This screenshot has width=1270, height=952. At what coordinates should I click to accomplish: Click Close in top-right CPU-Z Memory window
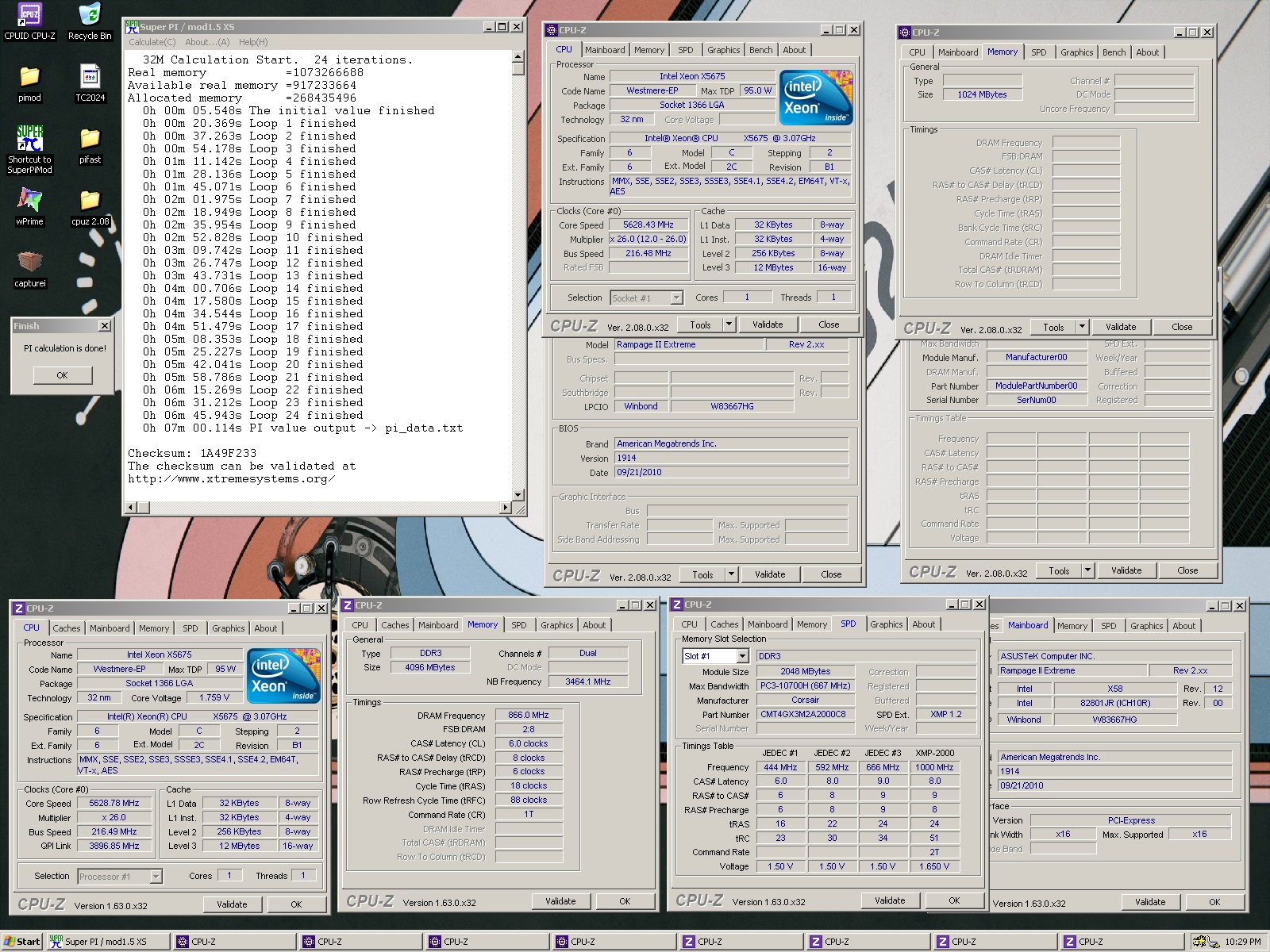pos(1182,327)
